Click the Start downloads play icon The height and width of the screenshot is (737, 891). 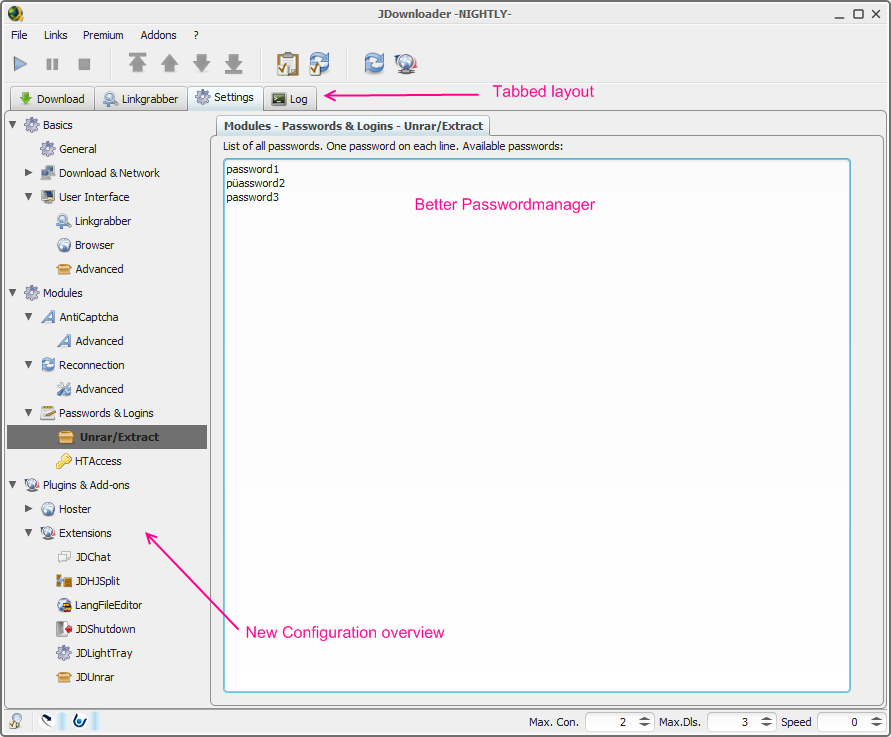coord(20,64)
